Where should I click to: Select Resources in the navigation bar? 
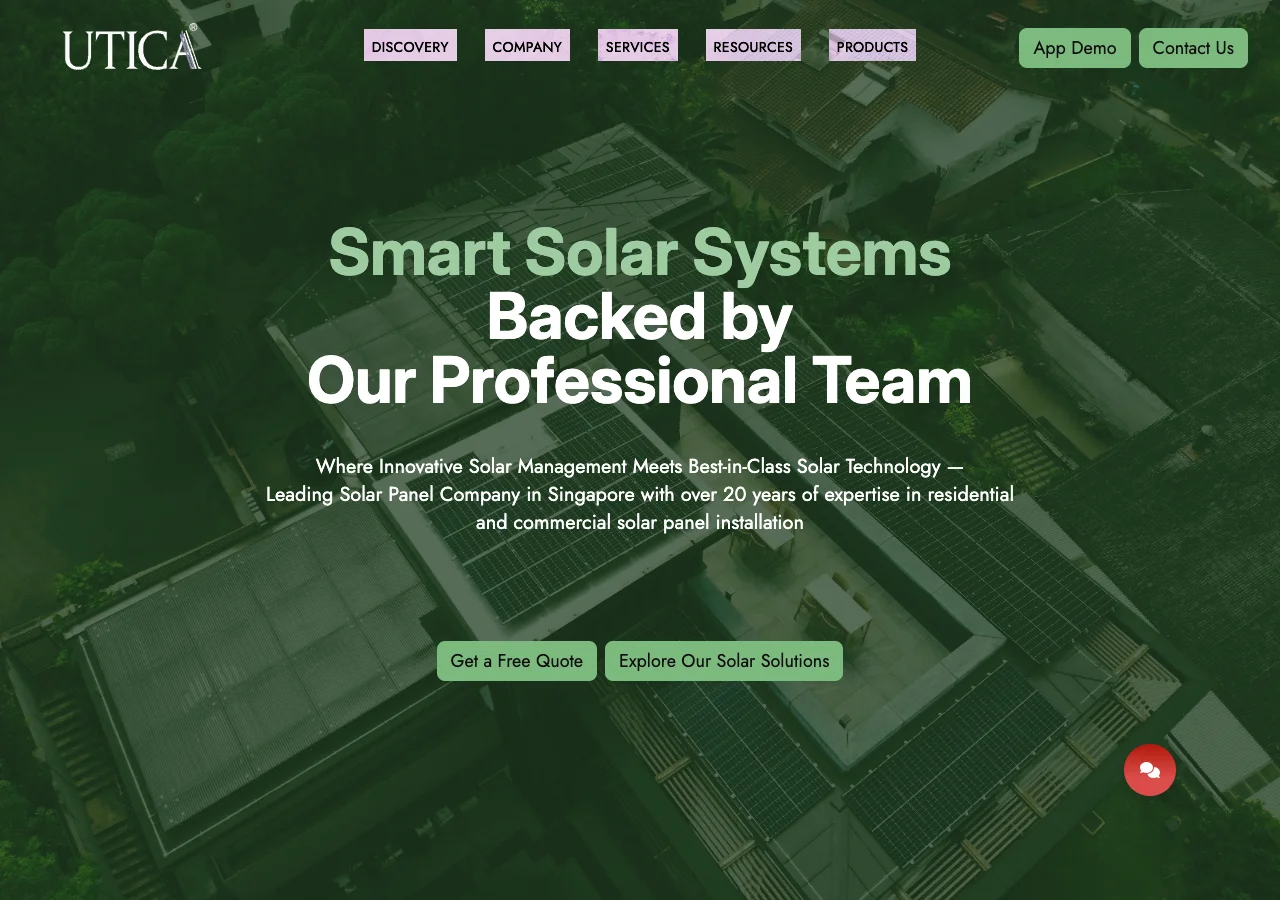(x=752, y=46)
